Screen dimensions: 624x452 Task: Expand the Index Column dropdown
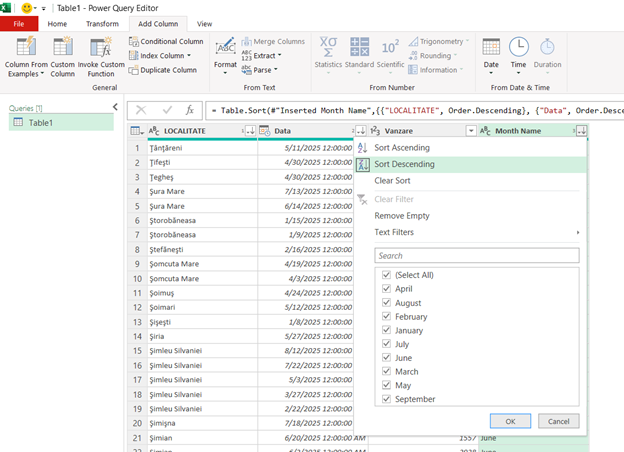[189, 56]
